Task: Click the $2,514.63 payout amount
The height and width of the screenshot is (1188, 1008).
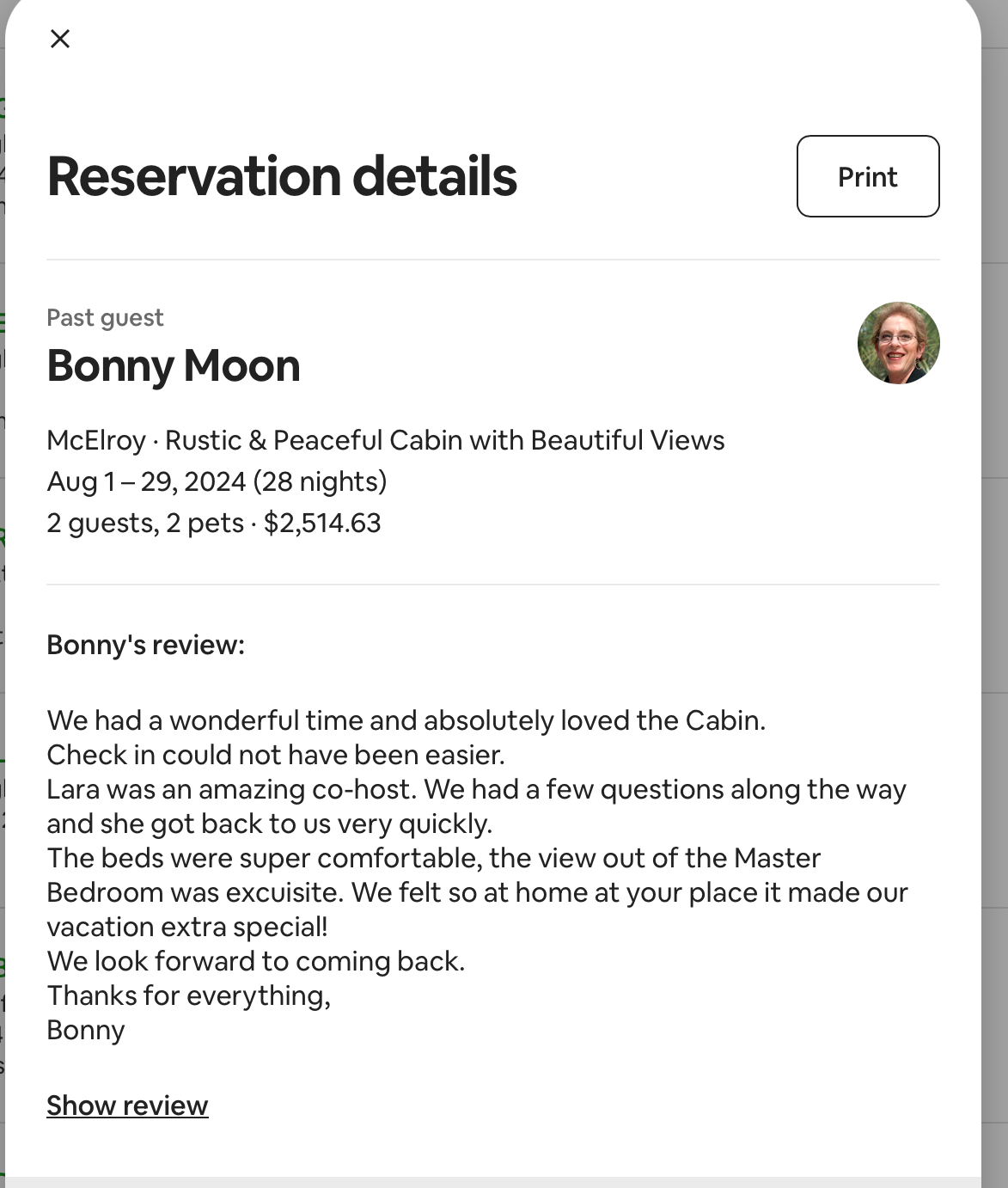Action: [x=322, y=523]
